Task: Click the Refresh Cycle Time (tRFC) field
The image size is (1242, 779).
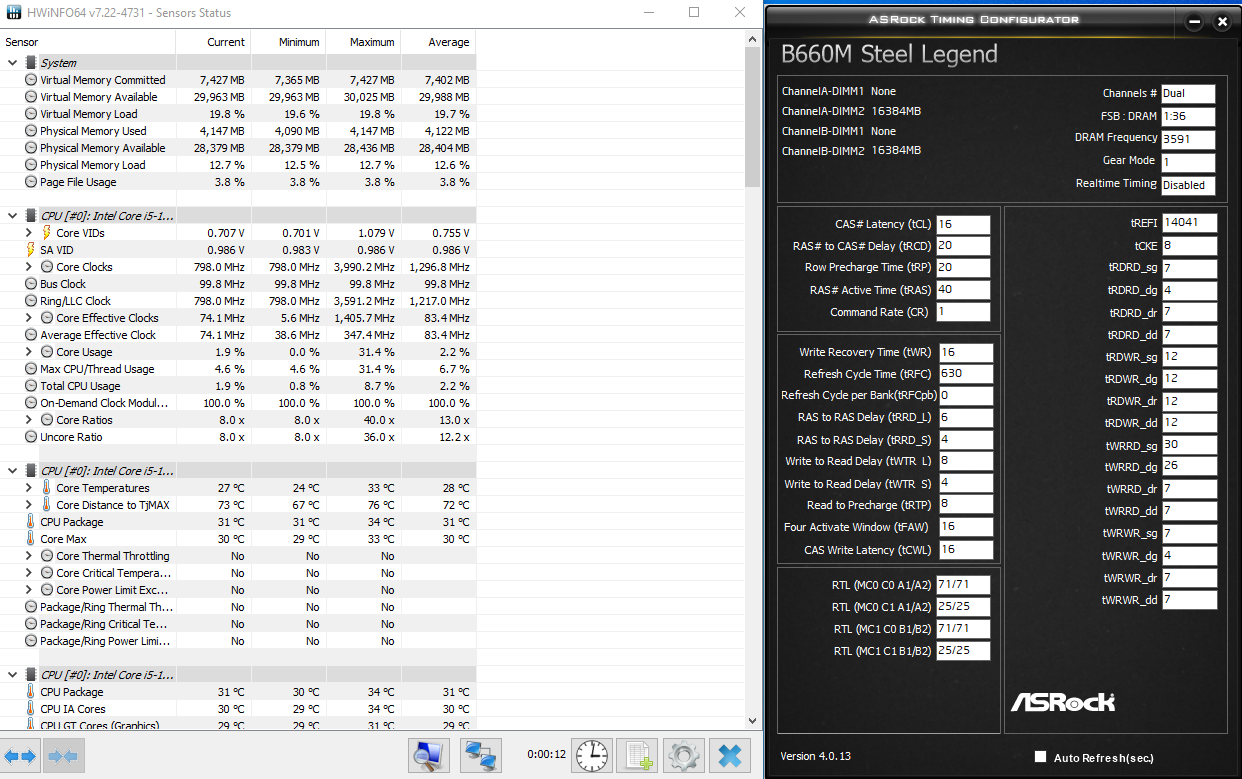Action: [x=966, y=374]
